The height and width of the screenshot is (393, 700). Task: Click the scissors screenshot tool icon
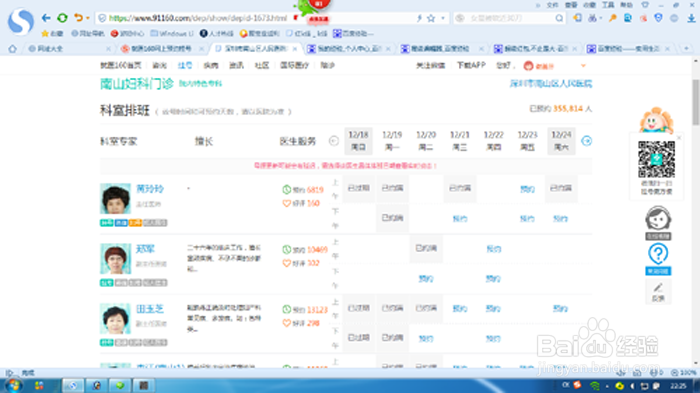[x=592, y=18]
